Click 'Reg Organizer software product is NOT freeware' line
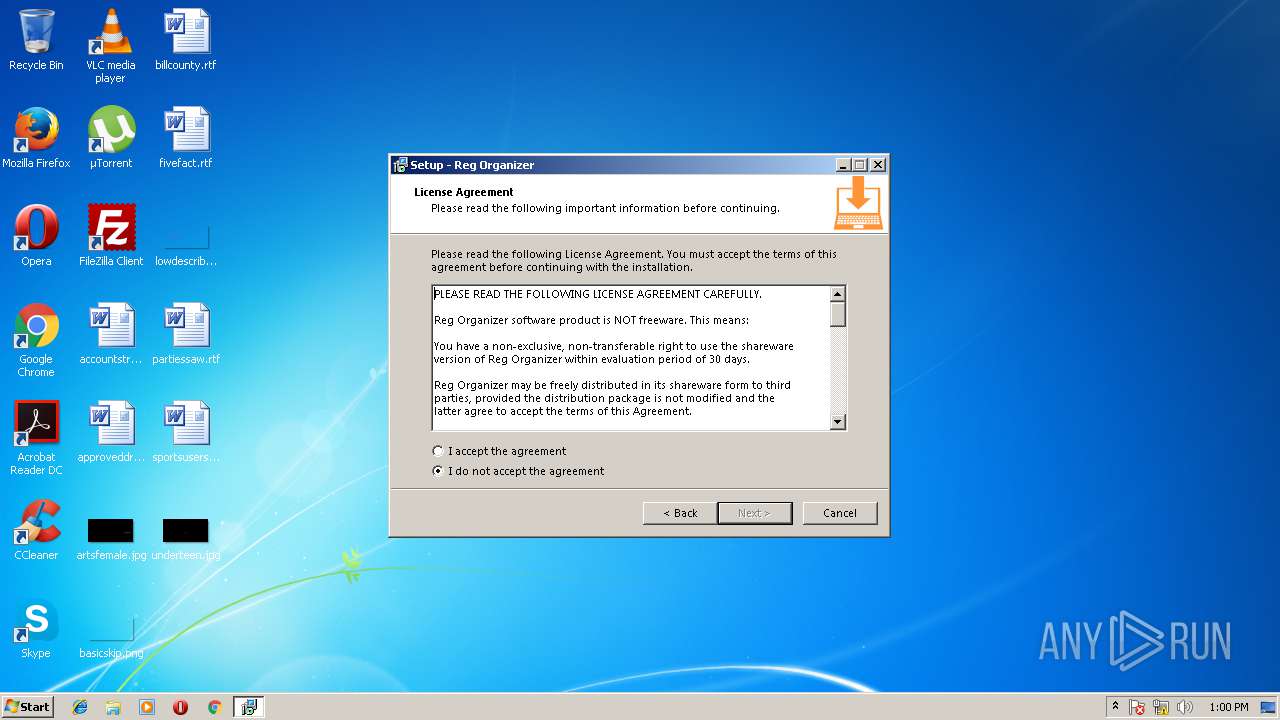 [591, 320]
